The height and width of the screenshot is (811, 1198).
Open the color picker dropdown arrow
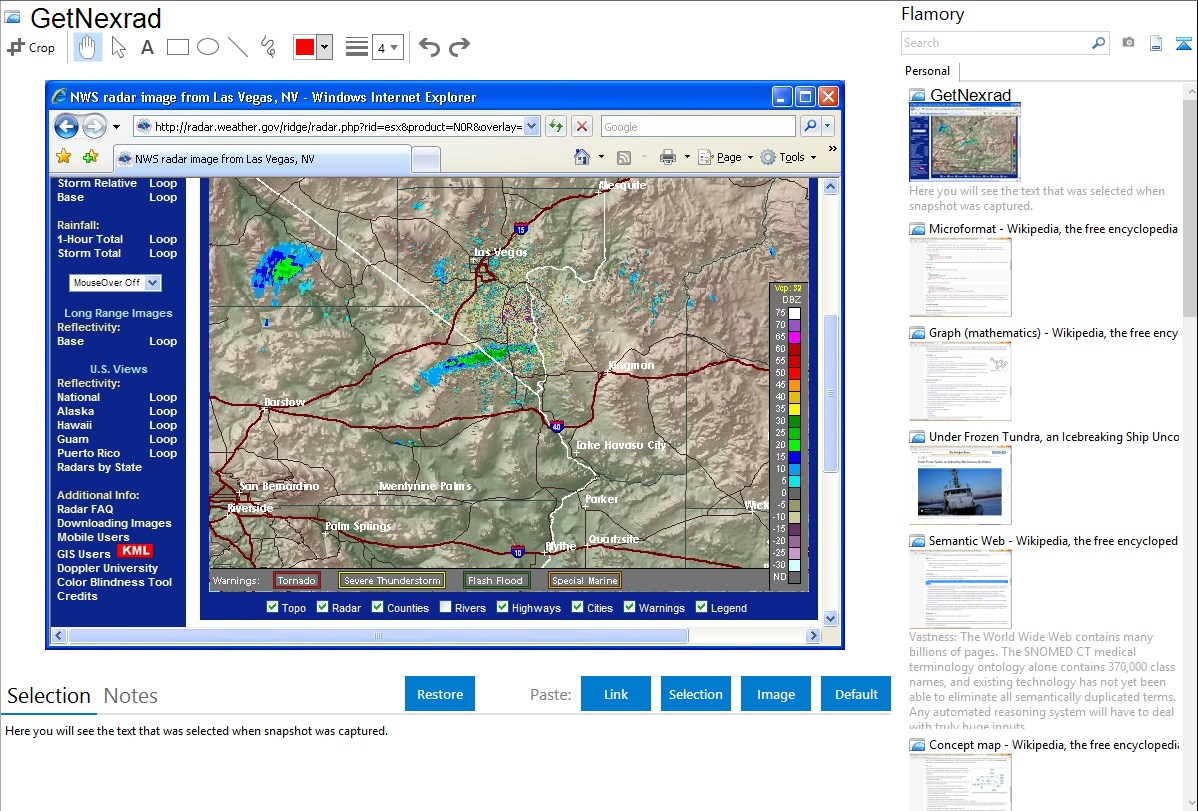click(324, 47)
